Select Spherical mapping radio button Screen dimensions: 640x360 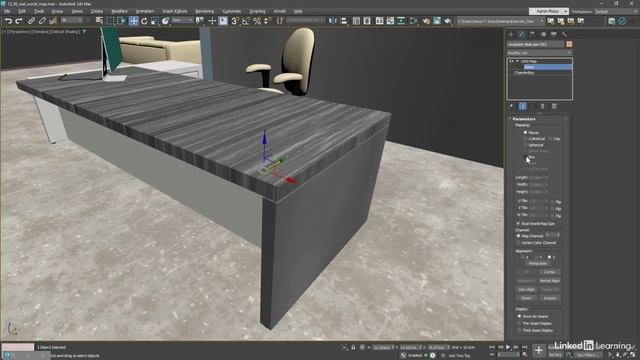point(525,145)
